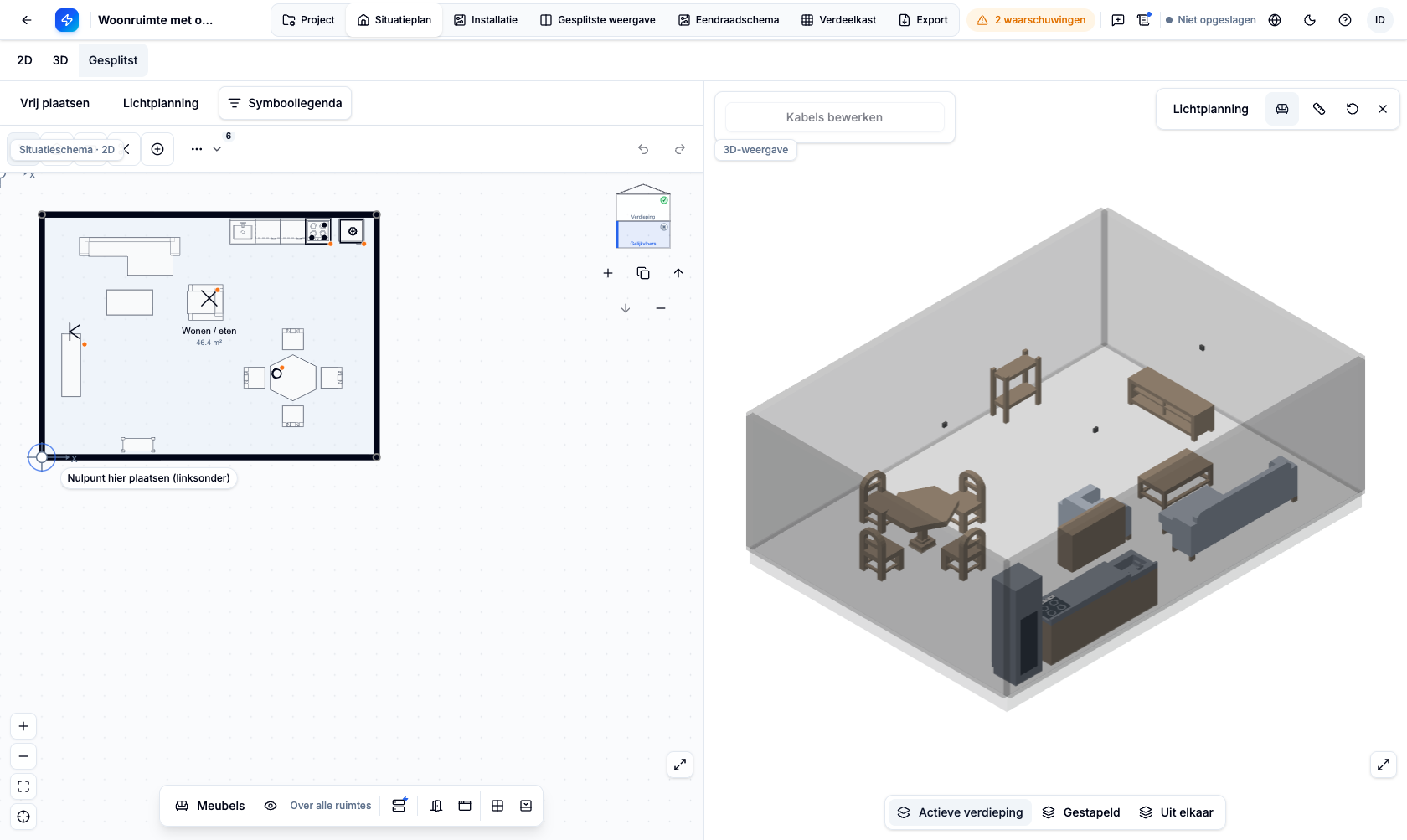Click the blue lightning app logo
This screenshot has height=840, width=1407.
(x=67, y=20)
